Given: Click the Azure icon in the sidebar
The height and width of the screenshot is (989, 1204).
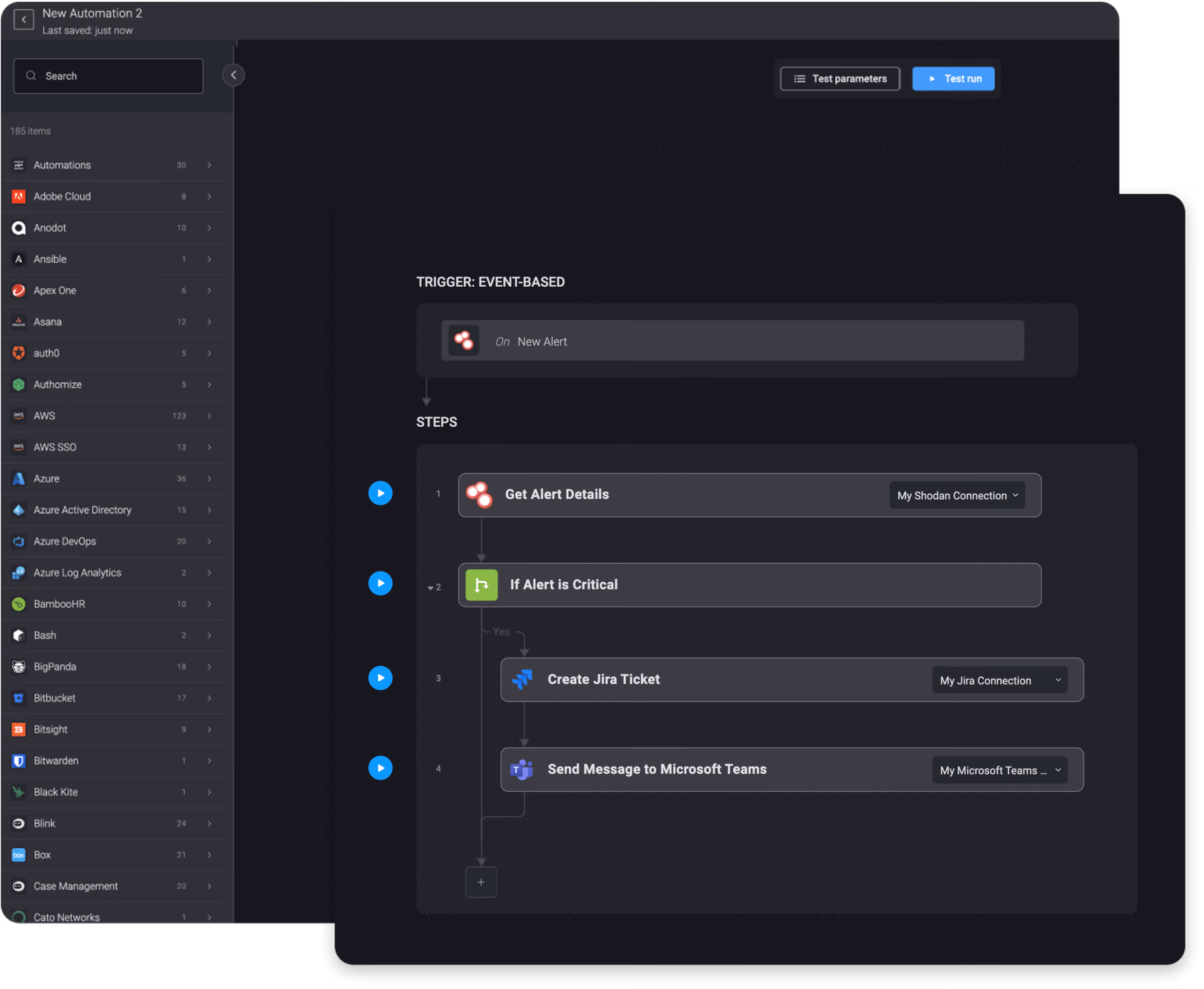Looking at the screenshot, I should [x=19, y=479].
